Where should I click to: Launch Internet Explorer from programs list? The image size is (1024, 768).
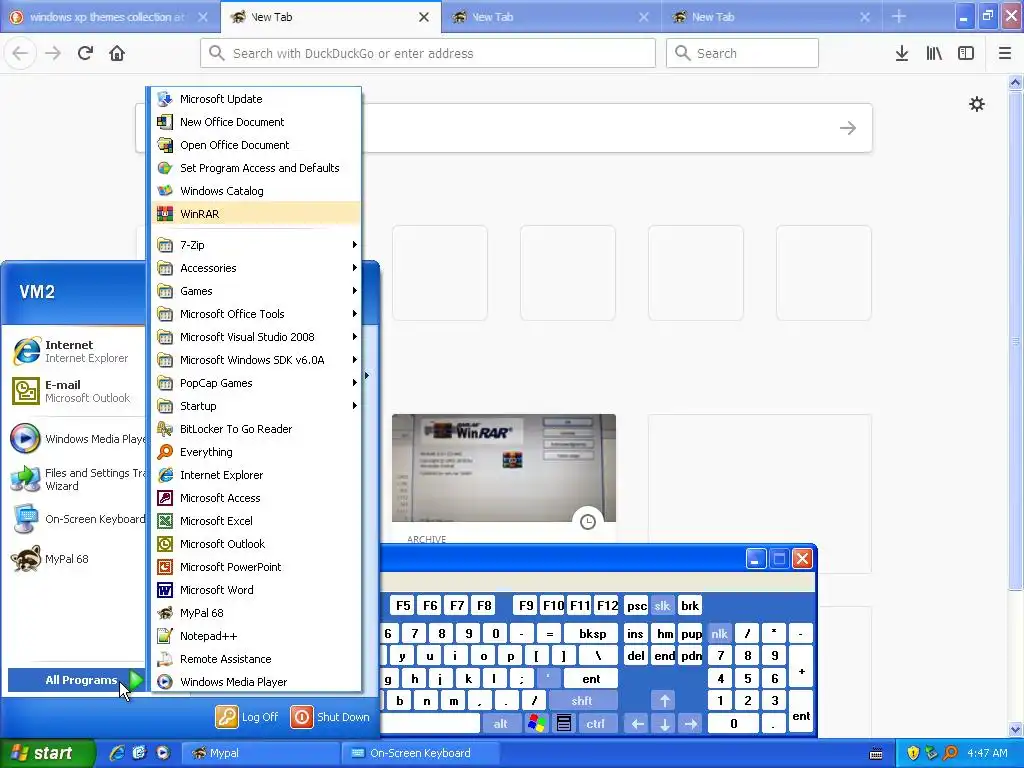point(256,475)
